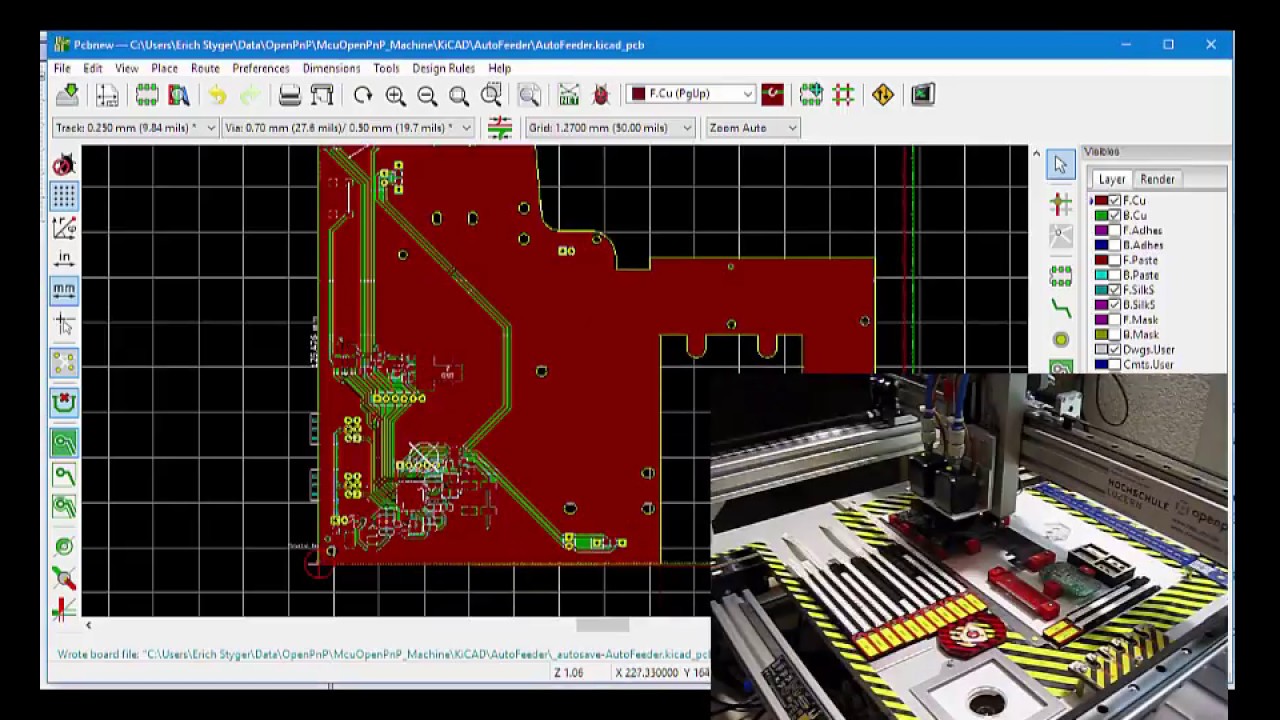Open the Design Rules menu
The width and height of the screenshot is (1280, 720).
tap(443, 68)
